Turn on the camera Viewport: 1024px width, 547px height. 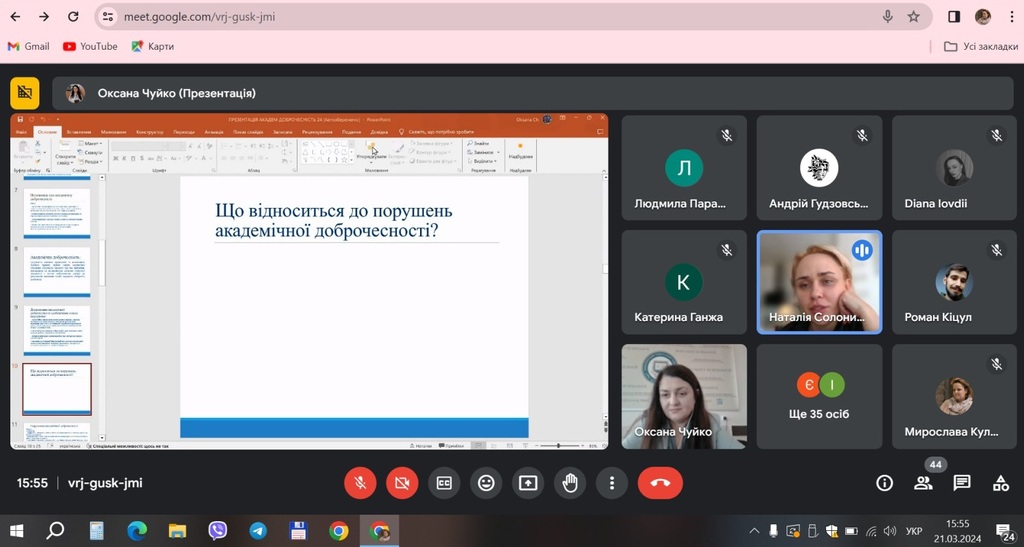pos(402,483)
